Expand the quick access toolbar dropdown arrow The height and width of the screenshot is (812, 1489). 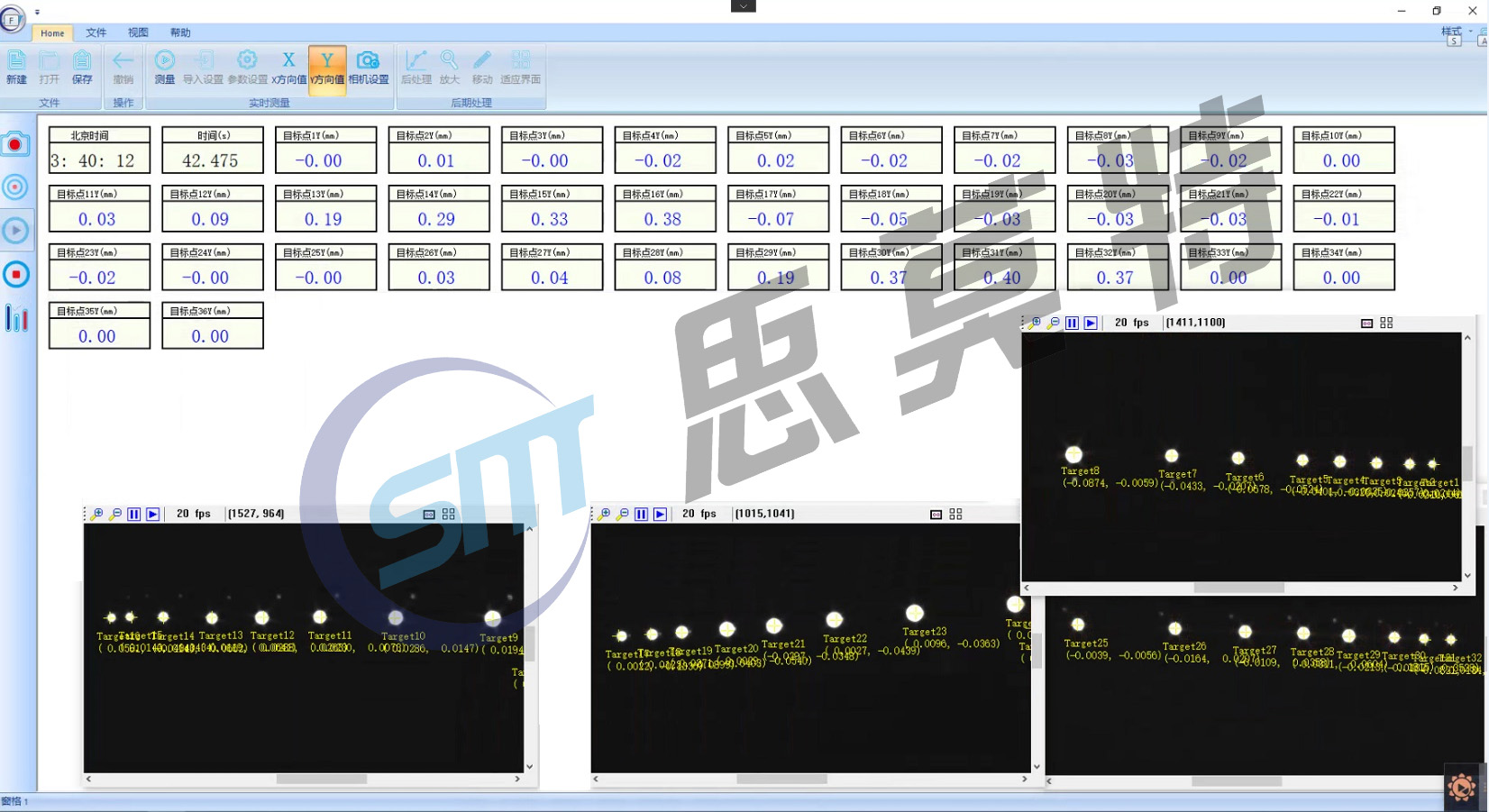(37, 13)
